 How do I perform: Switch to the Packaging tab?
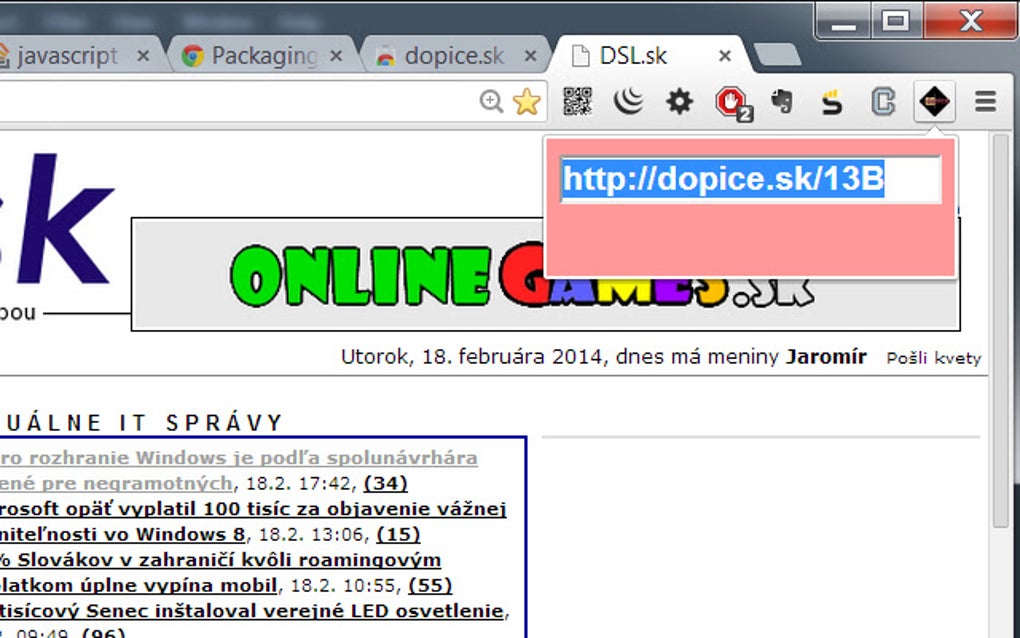[x=263, y=56]
